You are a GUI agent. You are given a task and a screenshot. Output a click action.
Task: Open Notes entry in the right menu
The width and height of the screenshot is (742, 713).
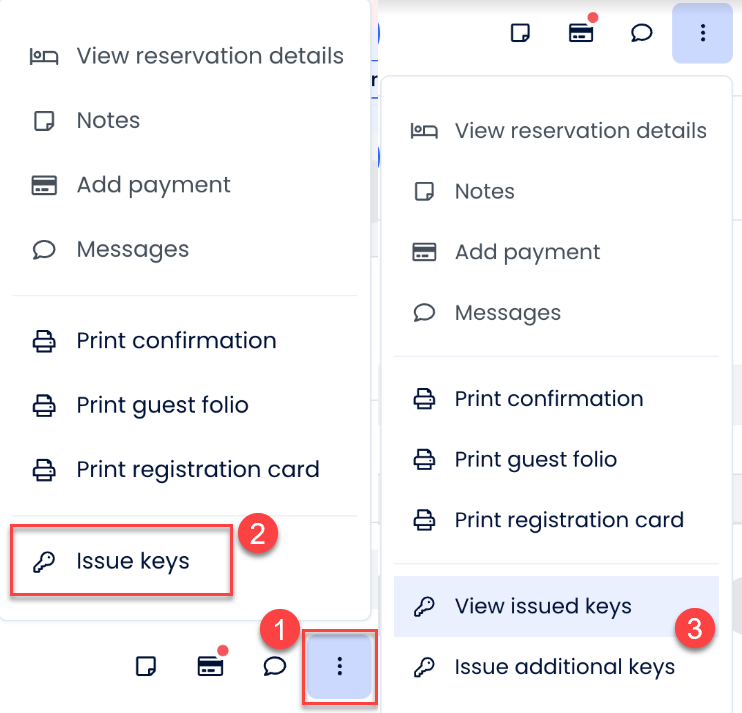tap(484, 192)
